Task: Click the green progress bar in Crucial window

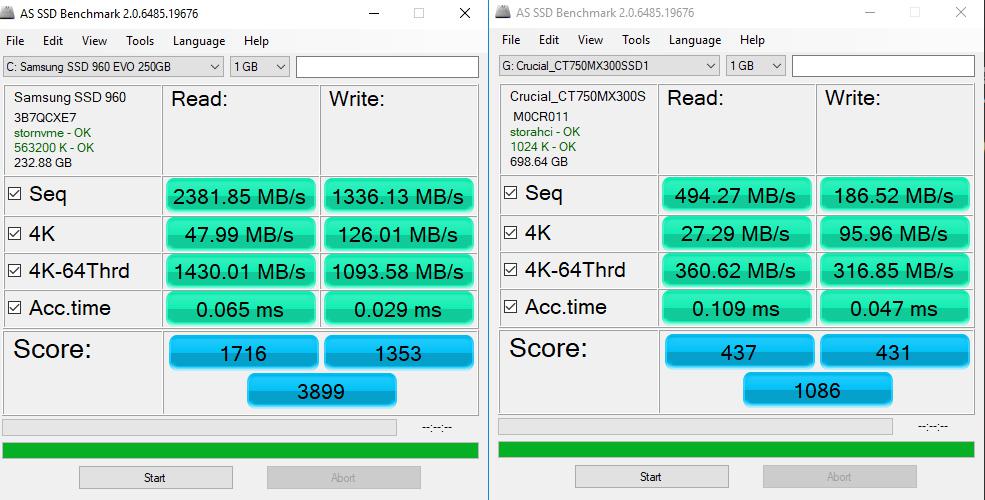Action: (736, 449)
